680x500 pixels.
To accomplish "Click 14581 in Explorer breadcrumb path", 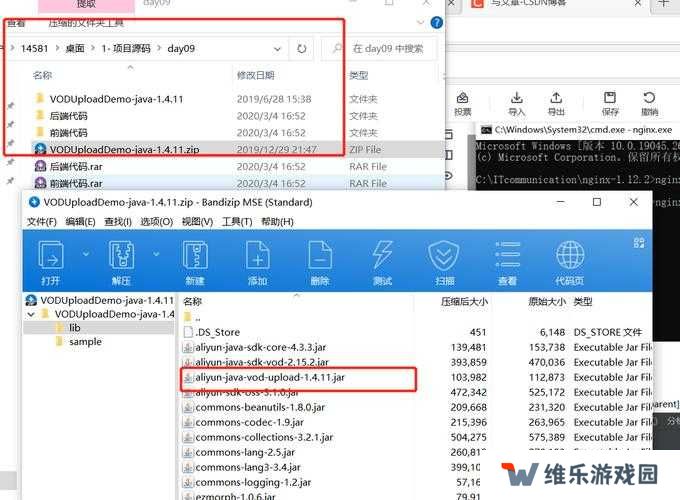I will click(34, 48).
